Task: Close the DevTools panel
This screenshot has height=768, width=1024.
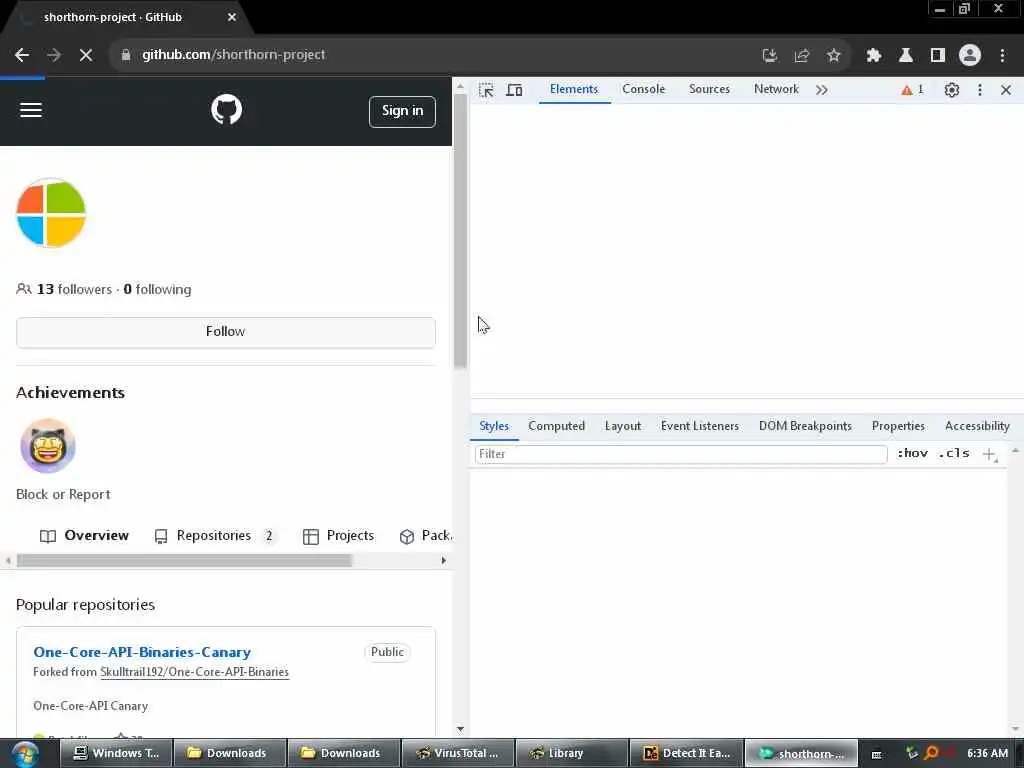Action: [x=1006, y=90]
